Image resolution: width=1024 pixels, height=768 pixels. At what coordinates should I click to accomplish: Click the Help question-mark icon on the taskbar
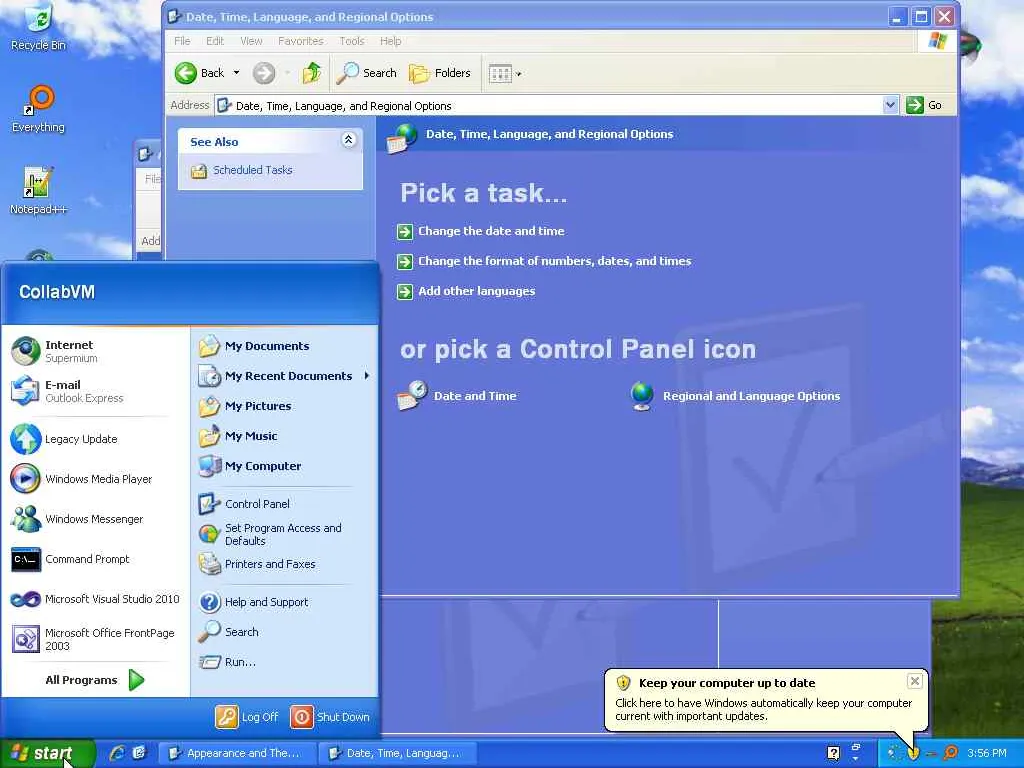click(x=833, y=753)
